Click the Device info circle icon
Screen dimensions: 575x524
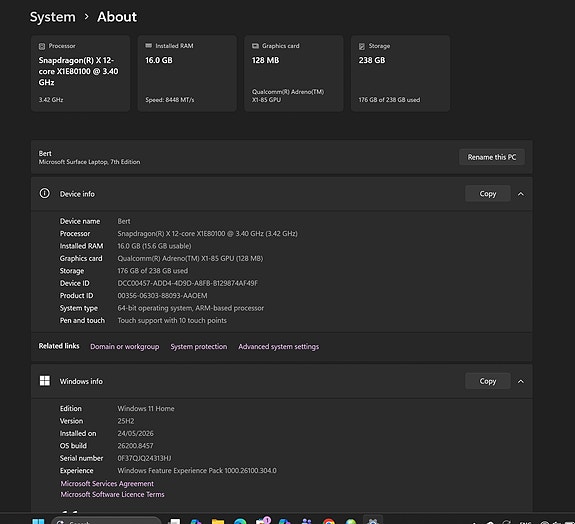point(45,193)
